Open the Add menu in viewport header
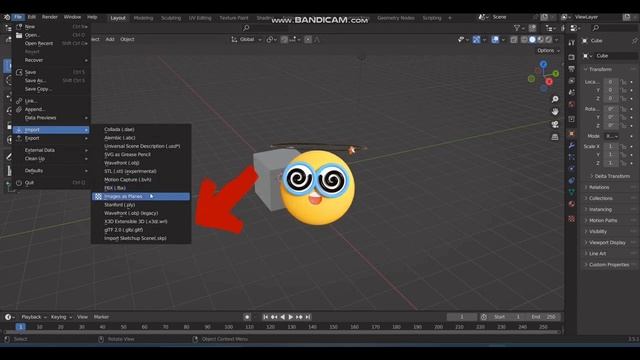This screenshot has width=640, height=360. click(110, 39)
